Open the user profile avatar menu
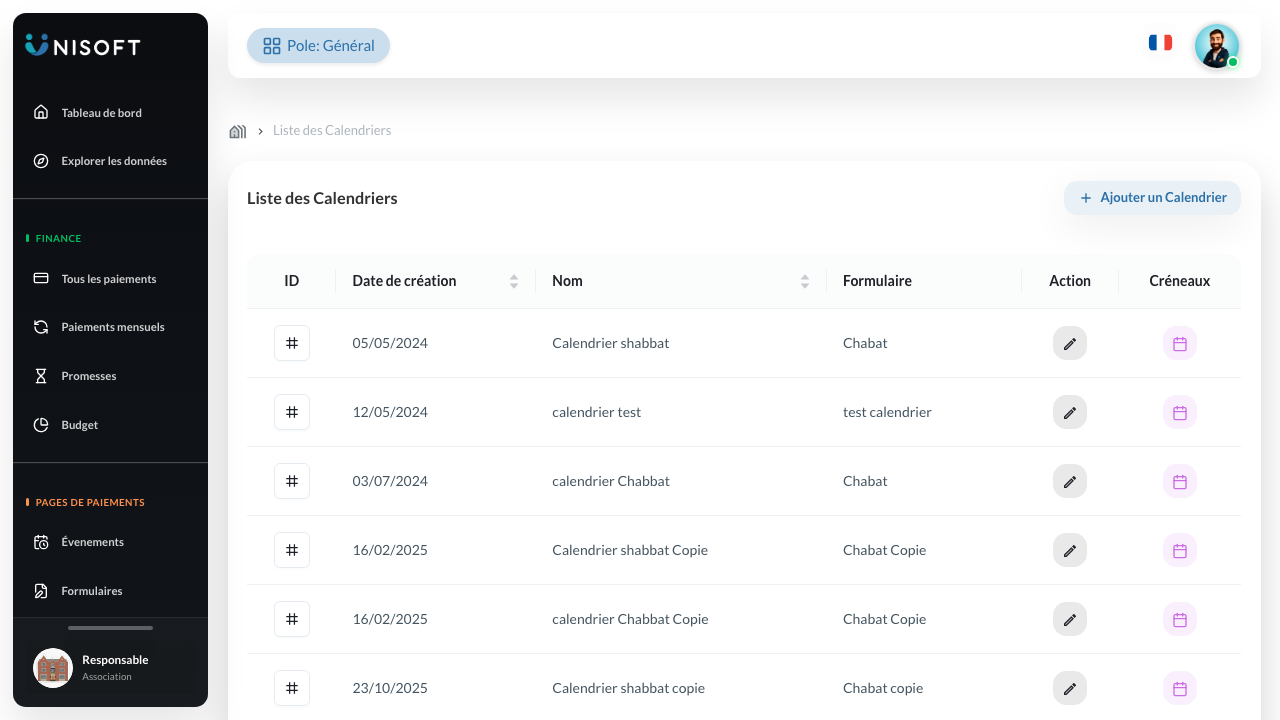 (x=1217, y=46)
